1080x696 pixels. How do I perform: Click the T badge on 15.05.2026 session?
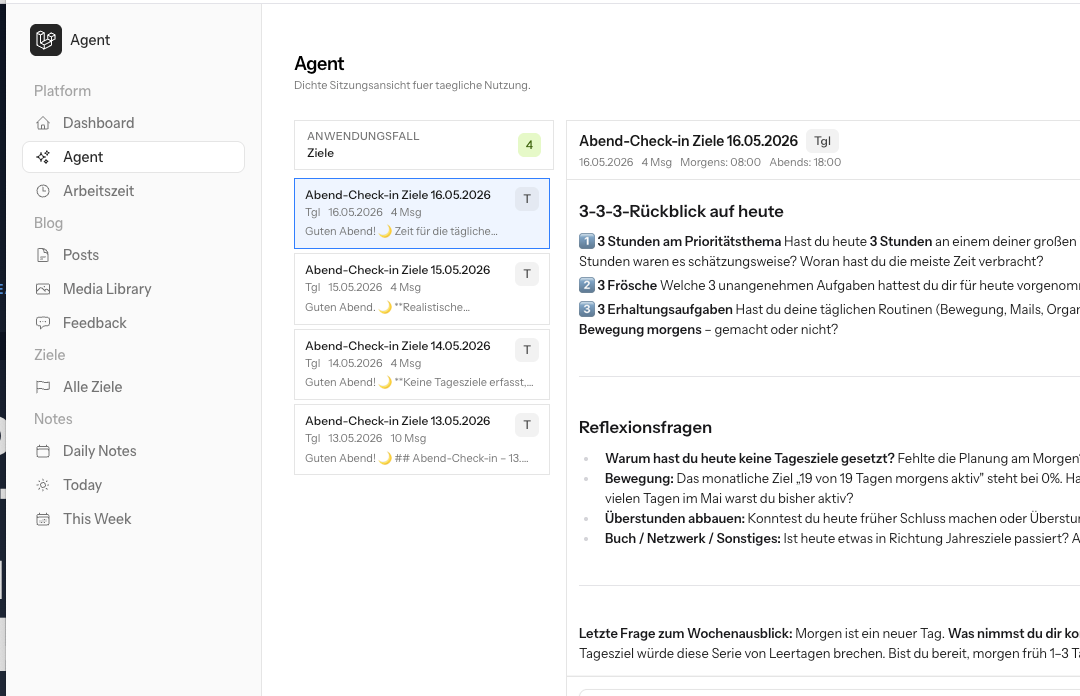(x=527, y=274)
